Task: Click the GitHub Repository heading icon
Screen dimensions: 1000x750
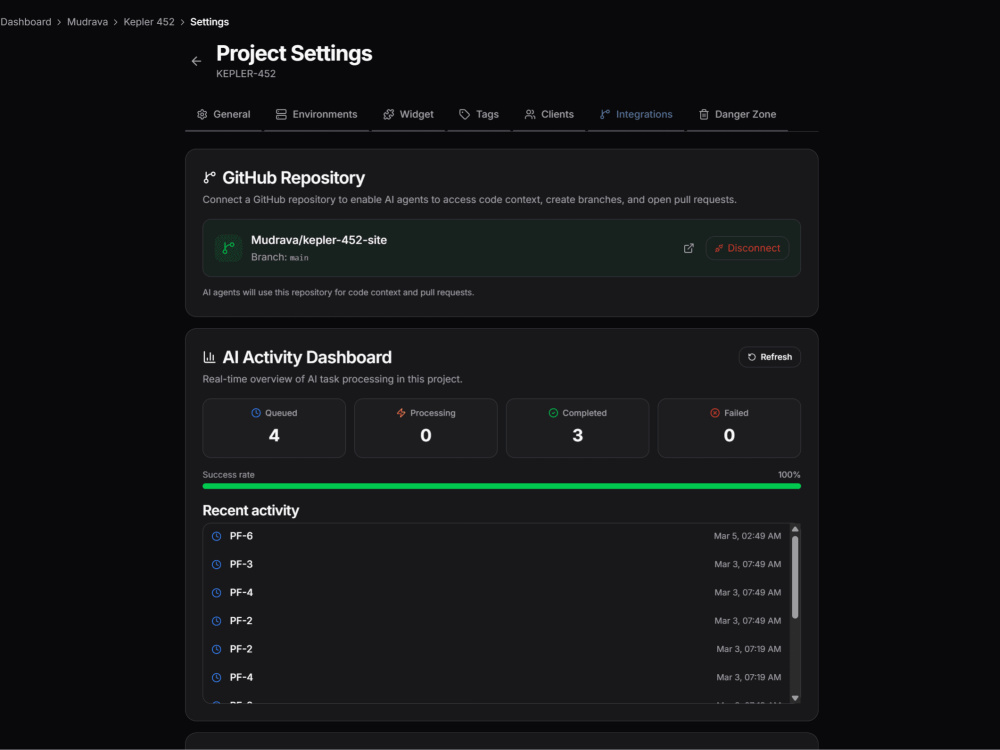Action: coord(209,177)
